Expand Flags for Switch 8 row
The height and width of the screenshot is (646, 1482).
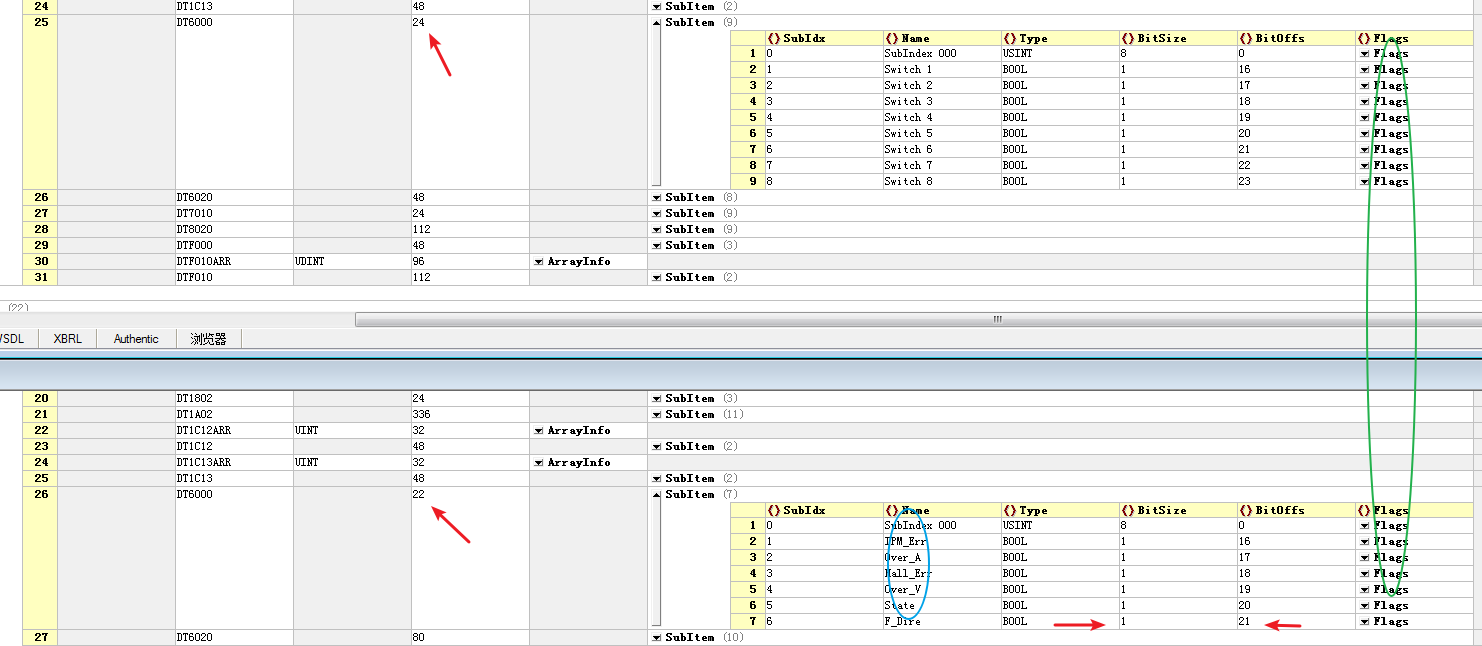tap(1364, 182)
